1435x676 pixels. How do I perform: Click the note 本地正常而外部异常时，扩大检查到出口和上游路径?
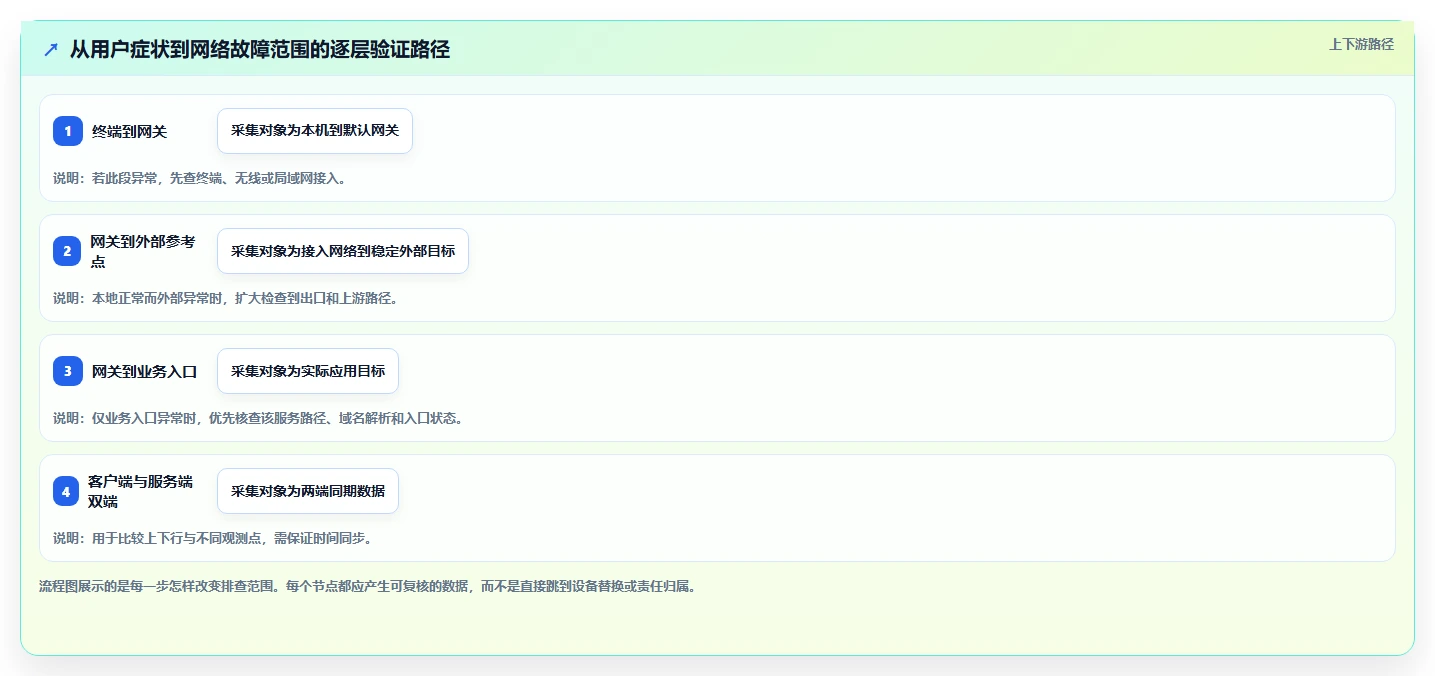pyautogui.click(x=226, y=298)
